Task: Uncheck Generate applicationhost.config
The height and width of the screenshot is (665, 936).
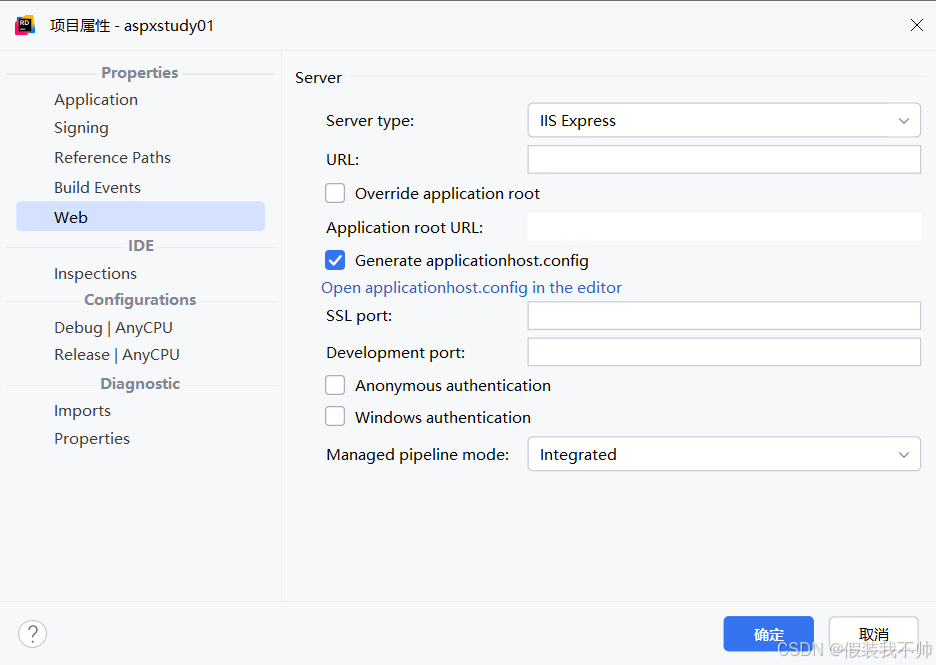Action: (x=336, y=261)
